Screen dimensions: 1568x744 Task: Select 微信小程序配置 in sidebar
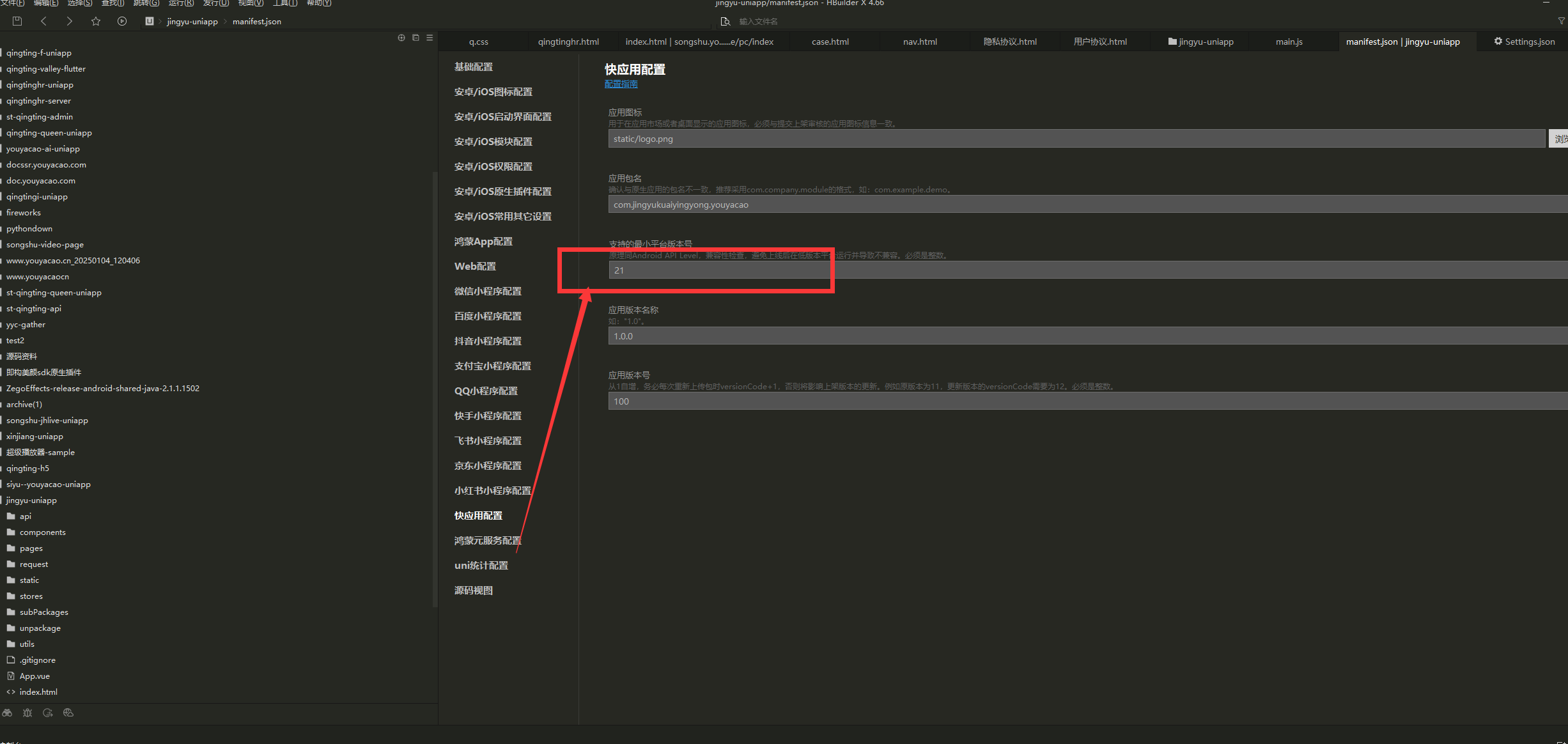[x=488, y=291]
